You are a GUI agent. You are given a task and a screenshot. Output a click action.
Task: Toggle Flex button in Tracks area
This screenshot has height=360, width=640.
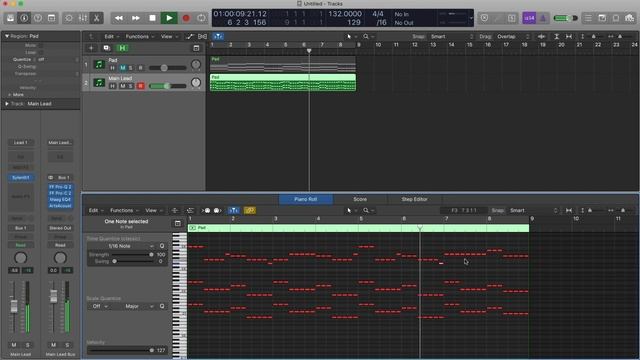pyautogui.click(x=202, y=36)
